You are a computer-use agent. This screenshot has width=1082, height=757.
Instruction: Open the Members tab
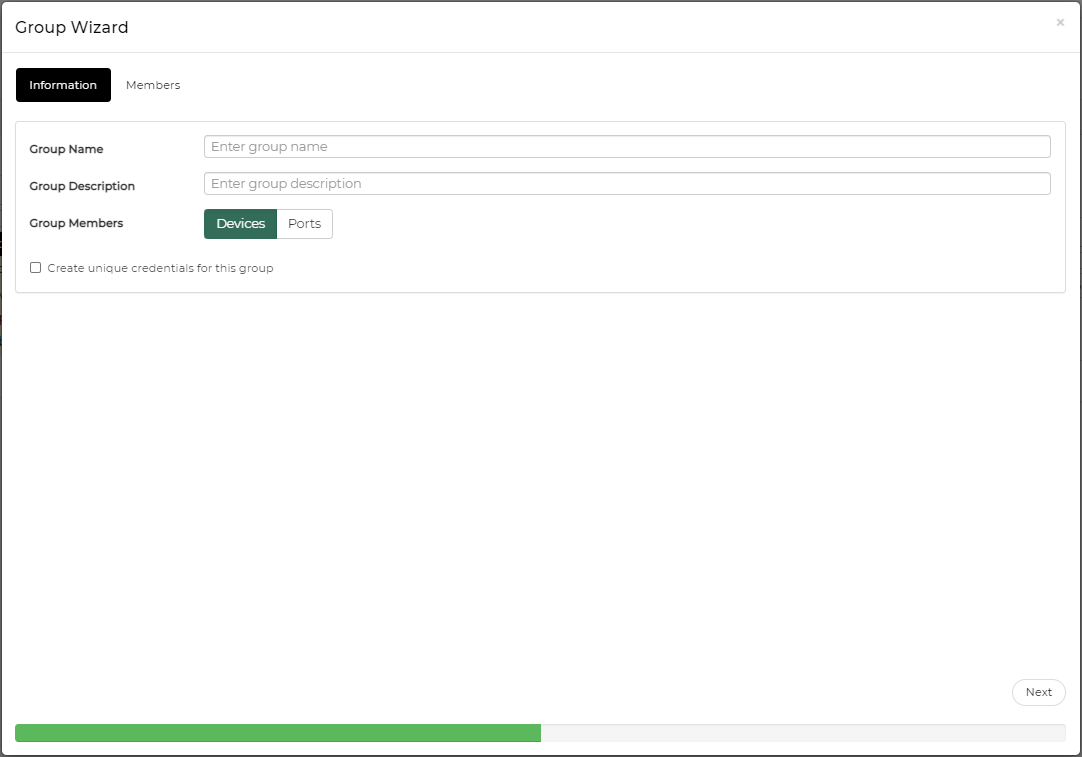pos(153,85)
